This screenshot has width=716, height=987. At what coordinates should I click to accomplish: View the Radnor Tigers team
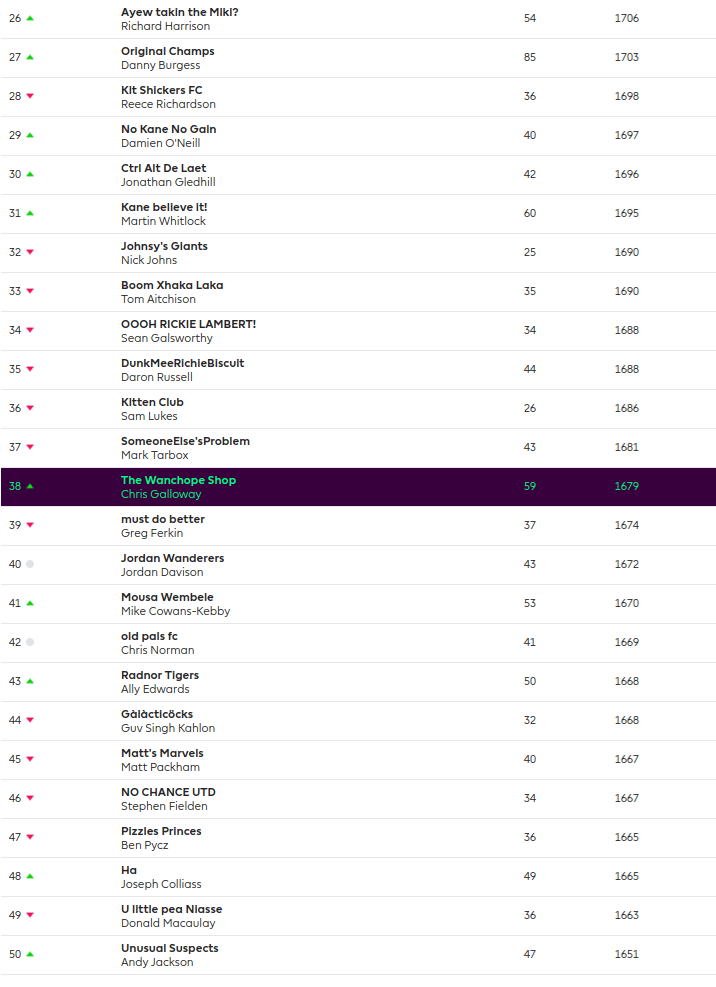pyautogui.click(x=160, y=675)
